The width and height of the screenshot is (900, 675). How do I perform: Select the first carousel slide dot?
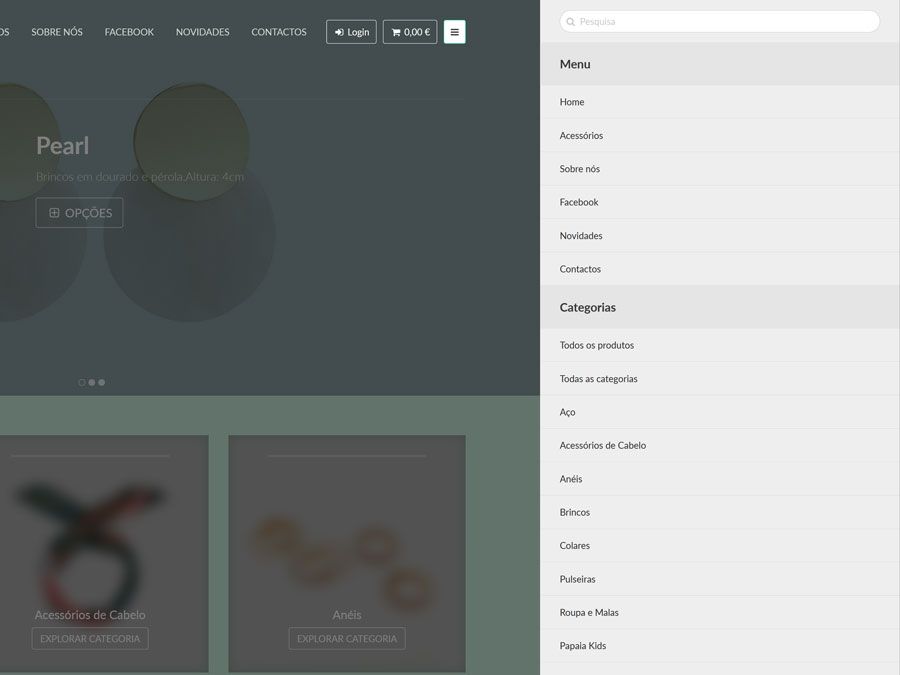pos(82,382)
